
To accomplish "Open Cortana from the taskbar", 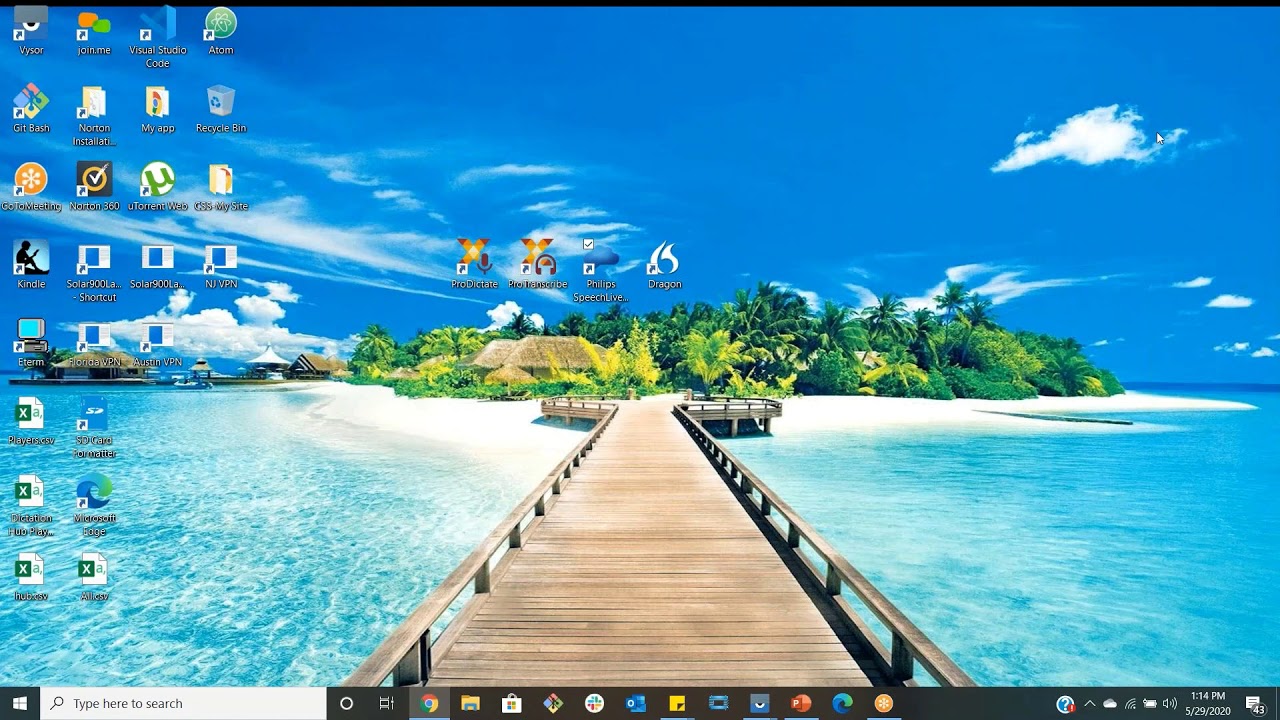I will point(346,703).
